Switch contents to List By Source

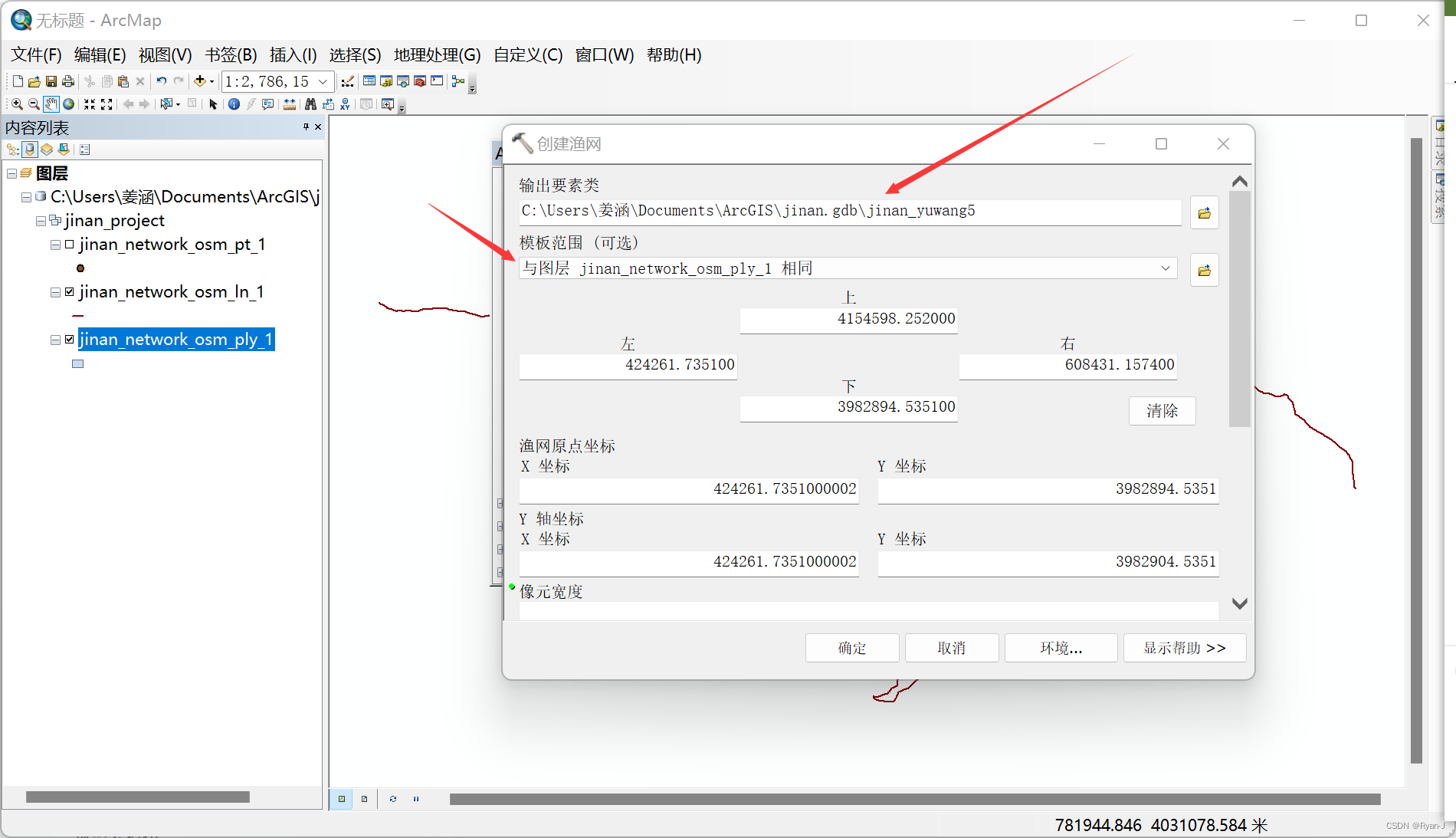pos(30,150)
